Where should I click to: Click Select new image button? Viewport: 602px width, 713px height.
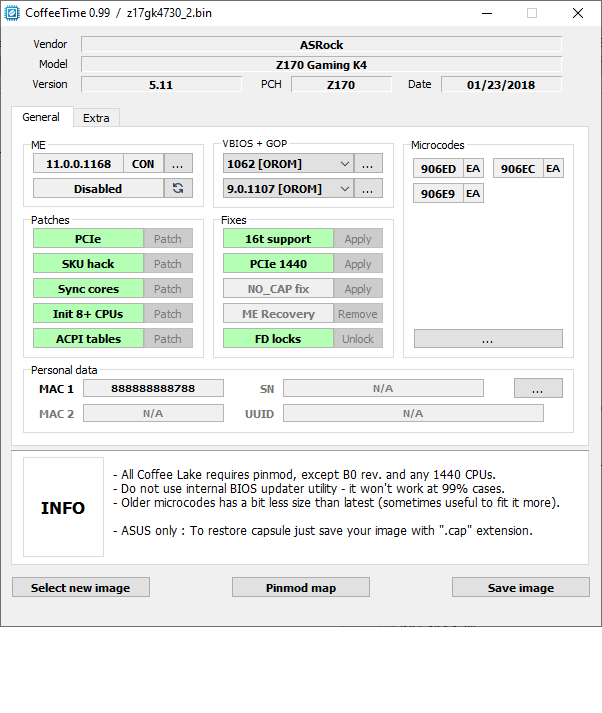[81, 587]
